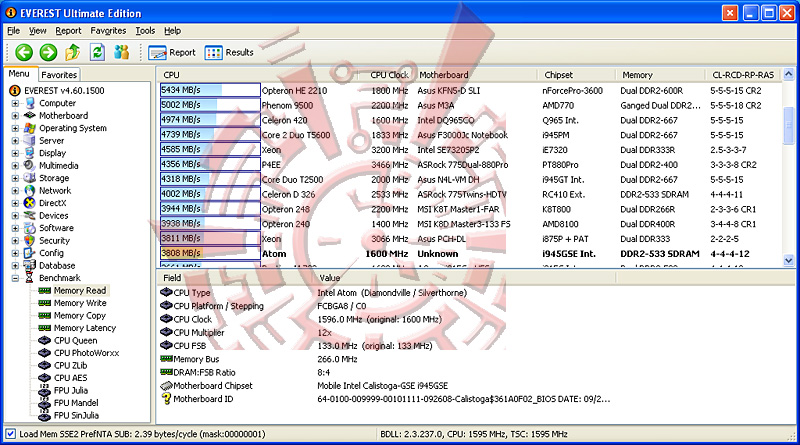Viewport: 800px width, 445px height.
Task: Select the FPU Mandel benchmark
Action: point(76,403)
